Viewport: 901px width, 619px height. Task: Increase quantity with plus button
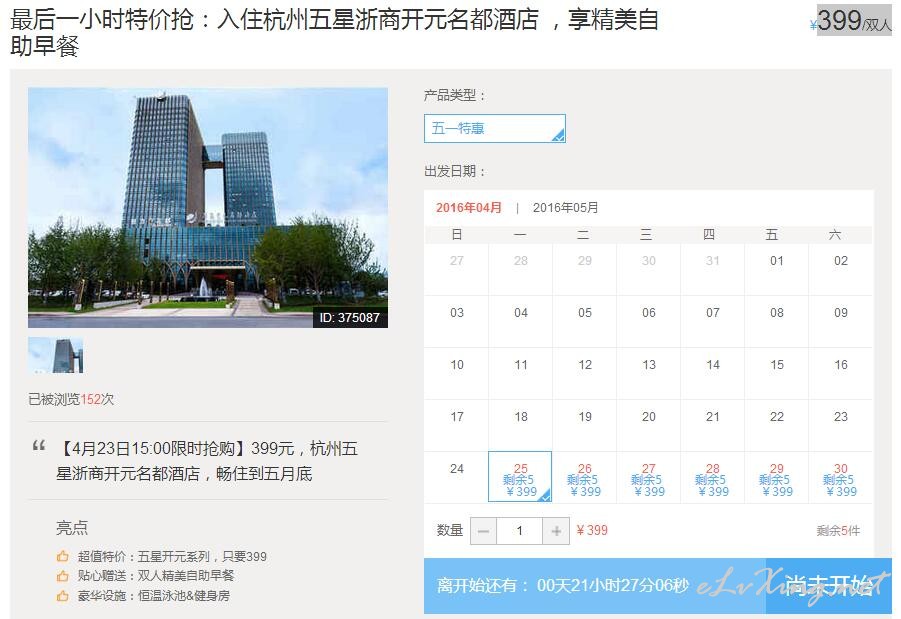[x=556, y=531]
